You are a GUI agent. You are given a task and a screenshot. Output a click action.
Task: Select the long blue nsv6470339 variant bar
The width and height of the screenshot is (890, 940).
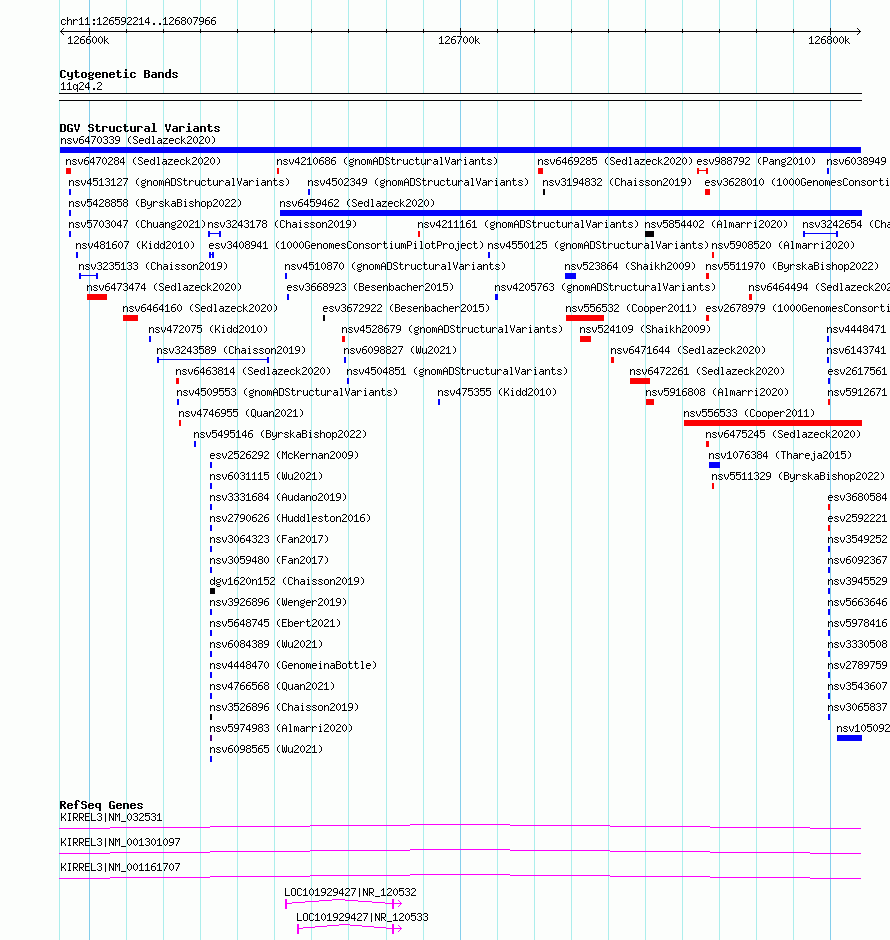pyautogui.click(x=460, y=150)
